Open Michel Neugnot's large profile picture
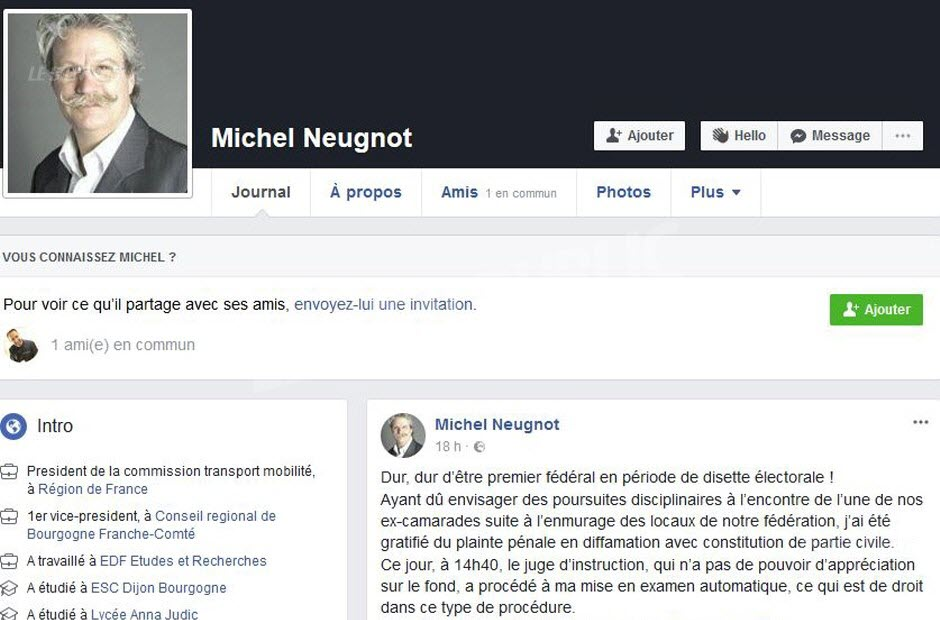This screenshot has height=620, width=940. (98, 103)
